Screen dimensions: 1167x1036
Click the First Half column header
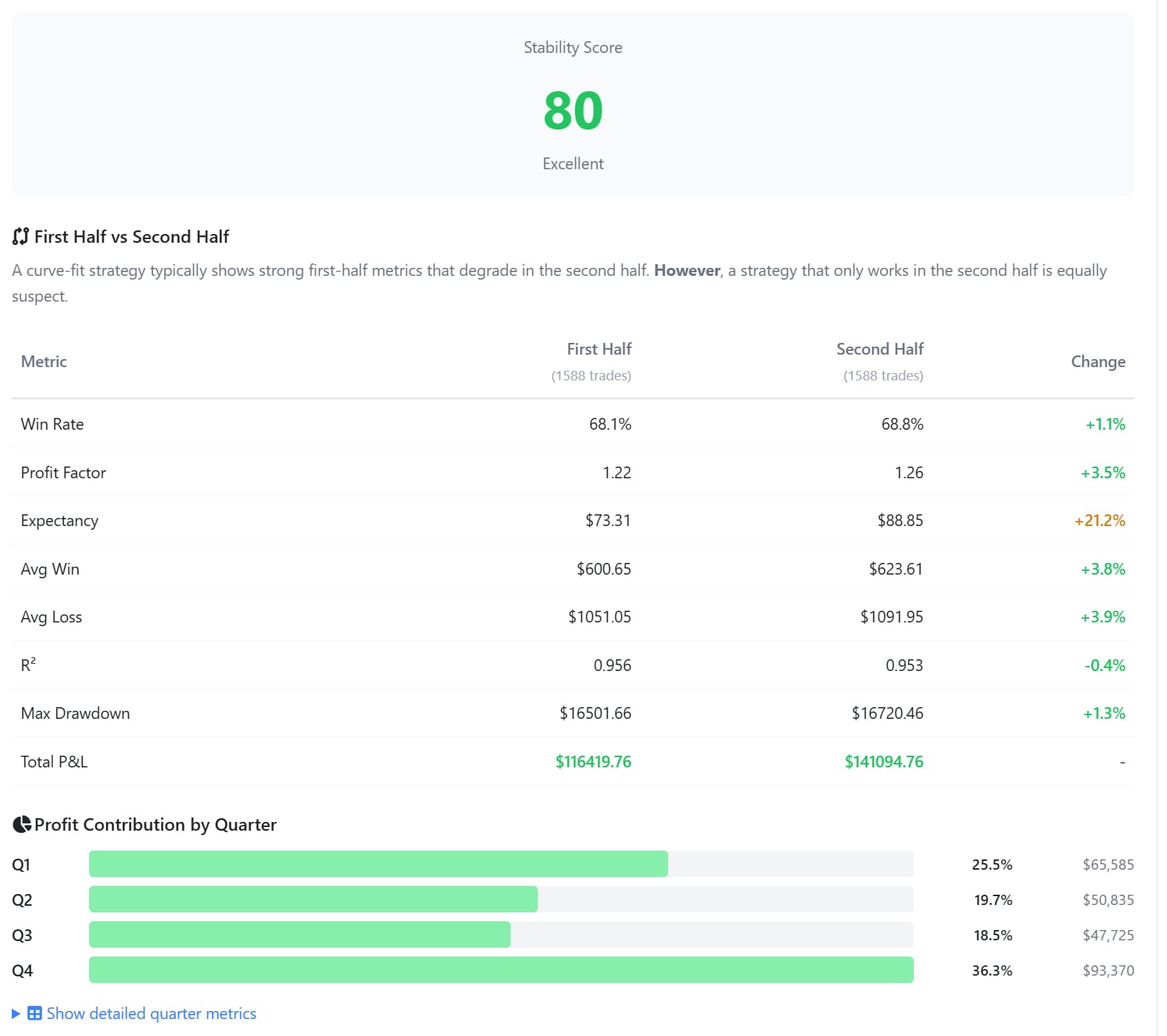coord(598,349)
